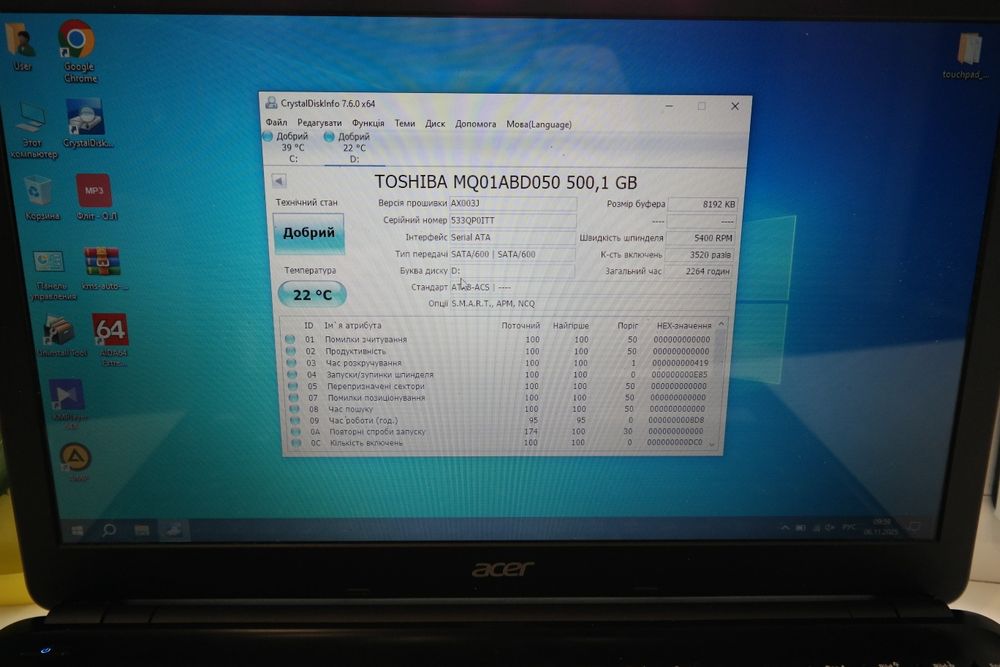This screenshot has width=1000, height=667.
Task: Select attribute row 08 Час пошуку
Action: (500, 409)
